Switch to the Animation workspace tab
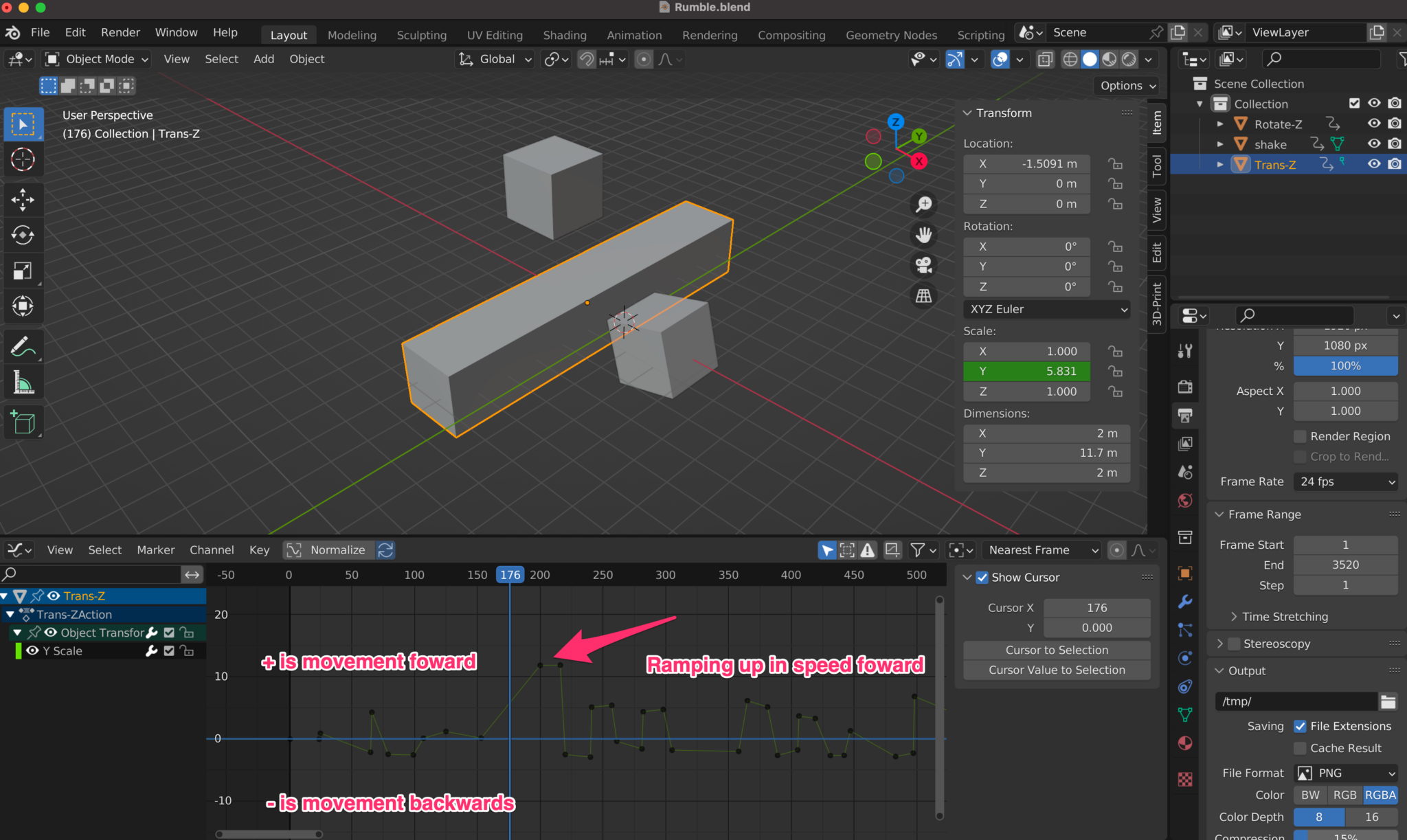1407x840 pixels. click(x=633, y=35)
